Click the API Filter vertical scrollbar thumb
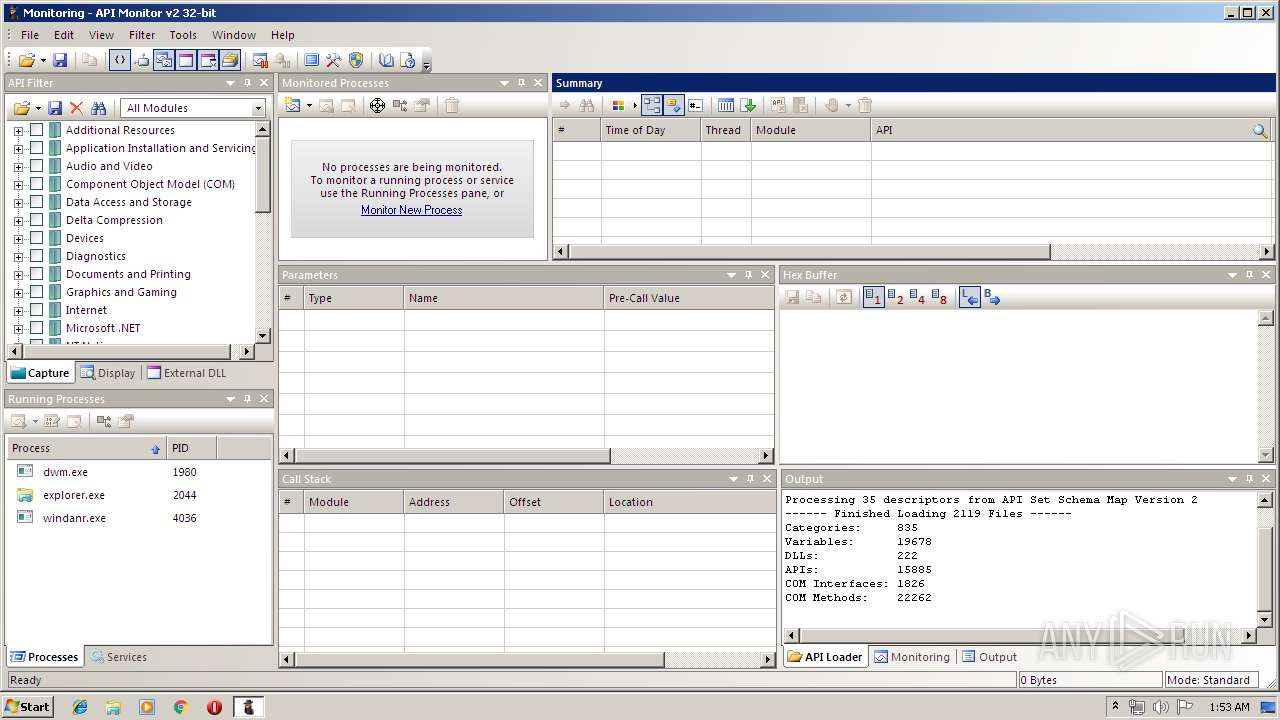The height and width of the screenshot is (720, 1280). 263,174
